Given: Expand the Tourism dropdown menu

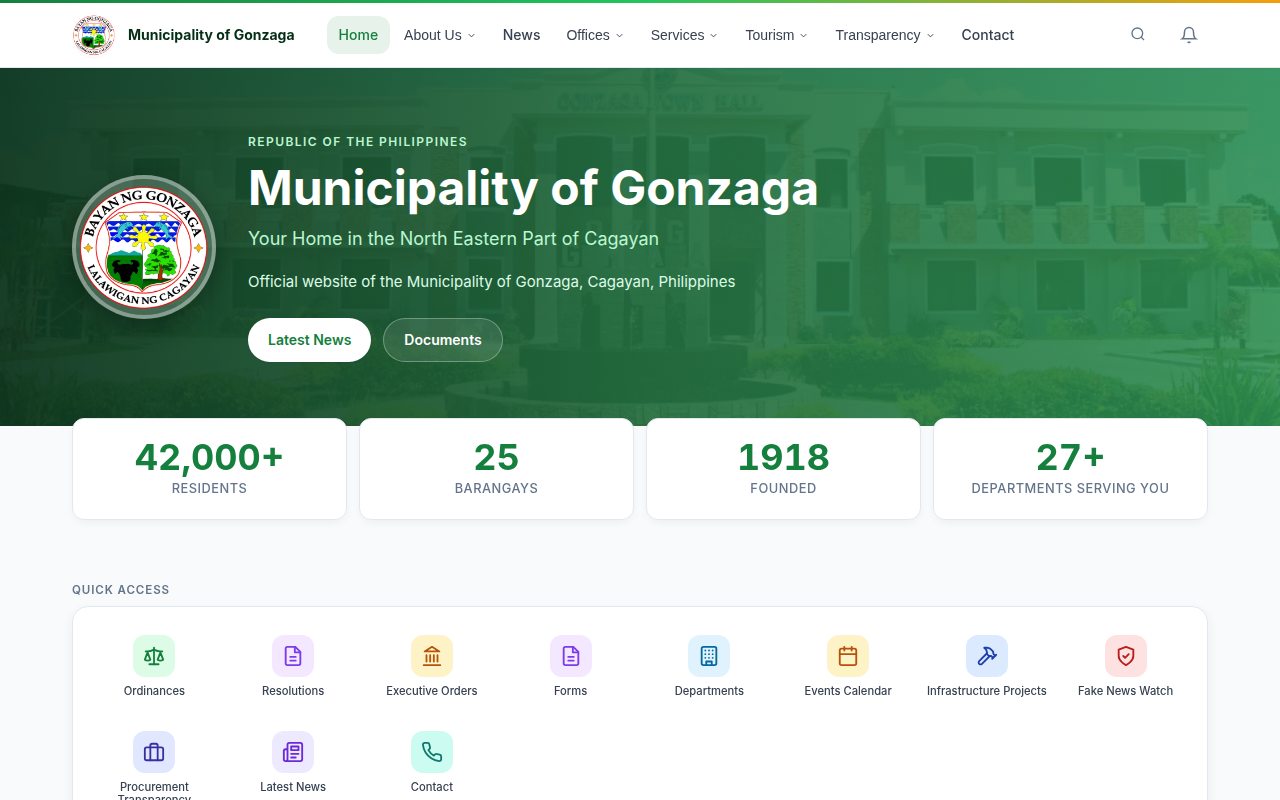Looking at the screenshot, I should coord(777,35).
